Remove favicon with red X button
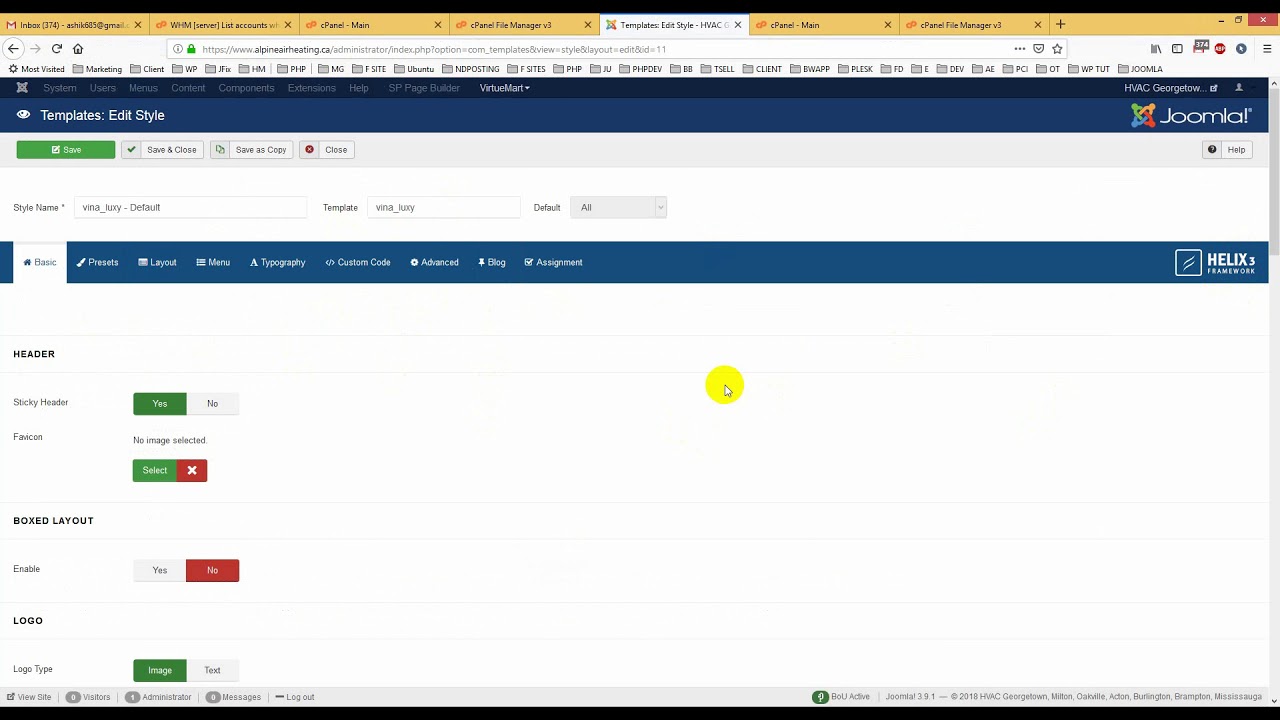1280x720 pixels. click(x=192, y=470)
